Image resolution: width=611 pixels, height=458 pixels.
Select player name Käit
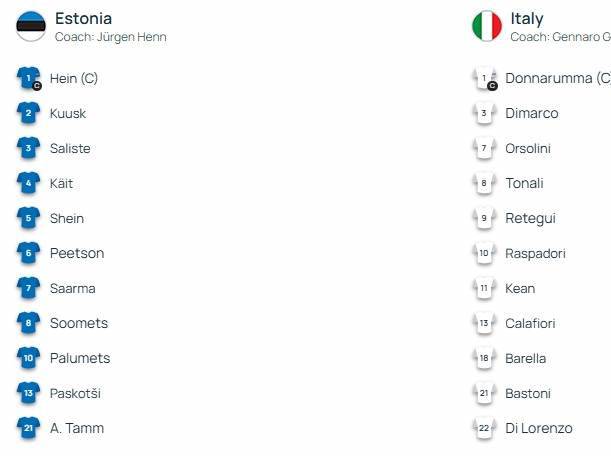[x=61, y=183]
